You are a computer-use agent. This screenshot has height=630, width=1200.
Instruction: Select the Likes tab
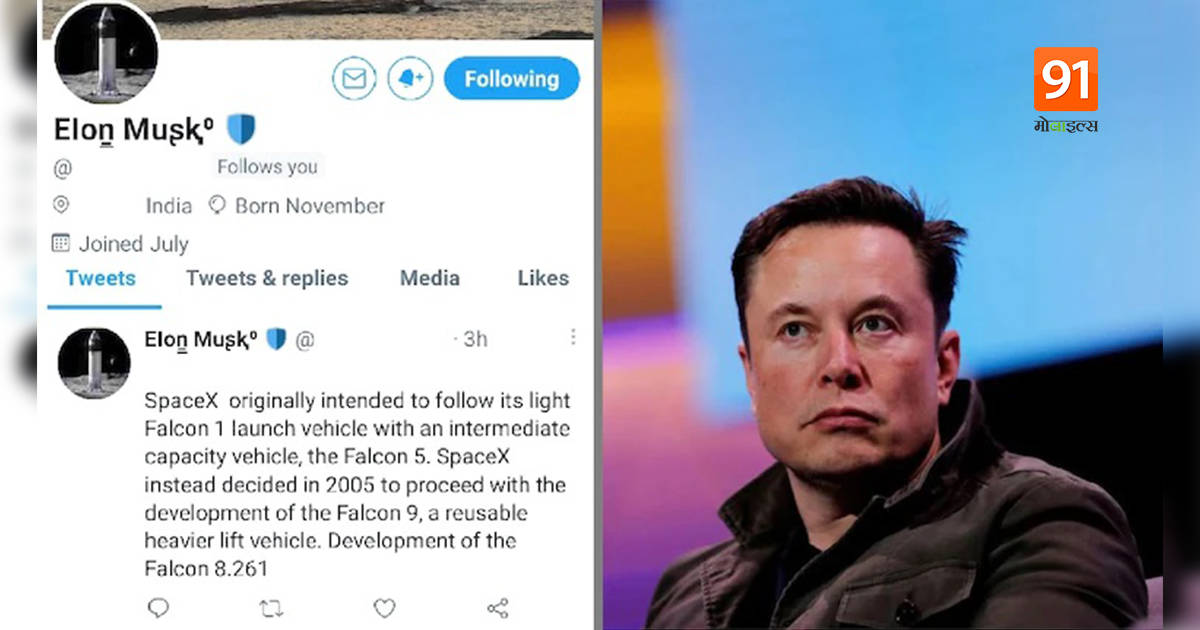coord(541,278)
